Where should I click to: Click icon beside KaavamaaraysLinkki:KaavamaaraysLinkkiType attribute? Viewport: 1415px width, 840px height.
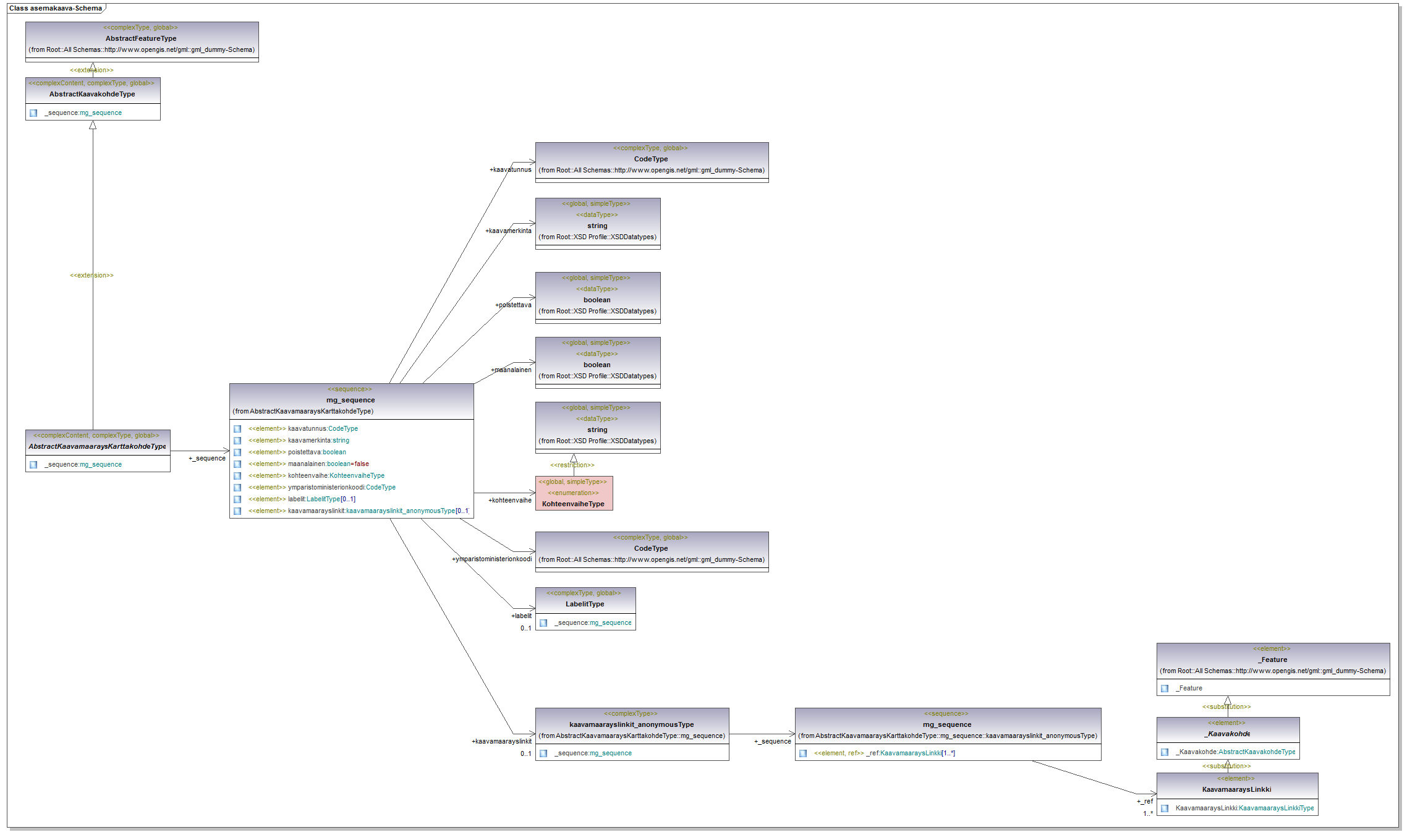(x=1165, y=808)
